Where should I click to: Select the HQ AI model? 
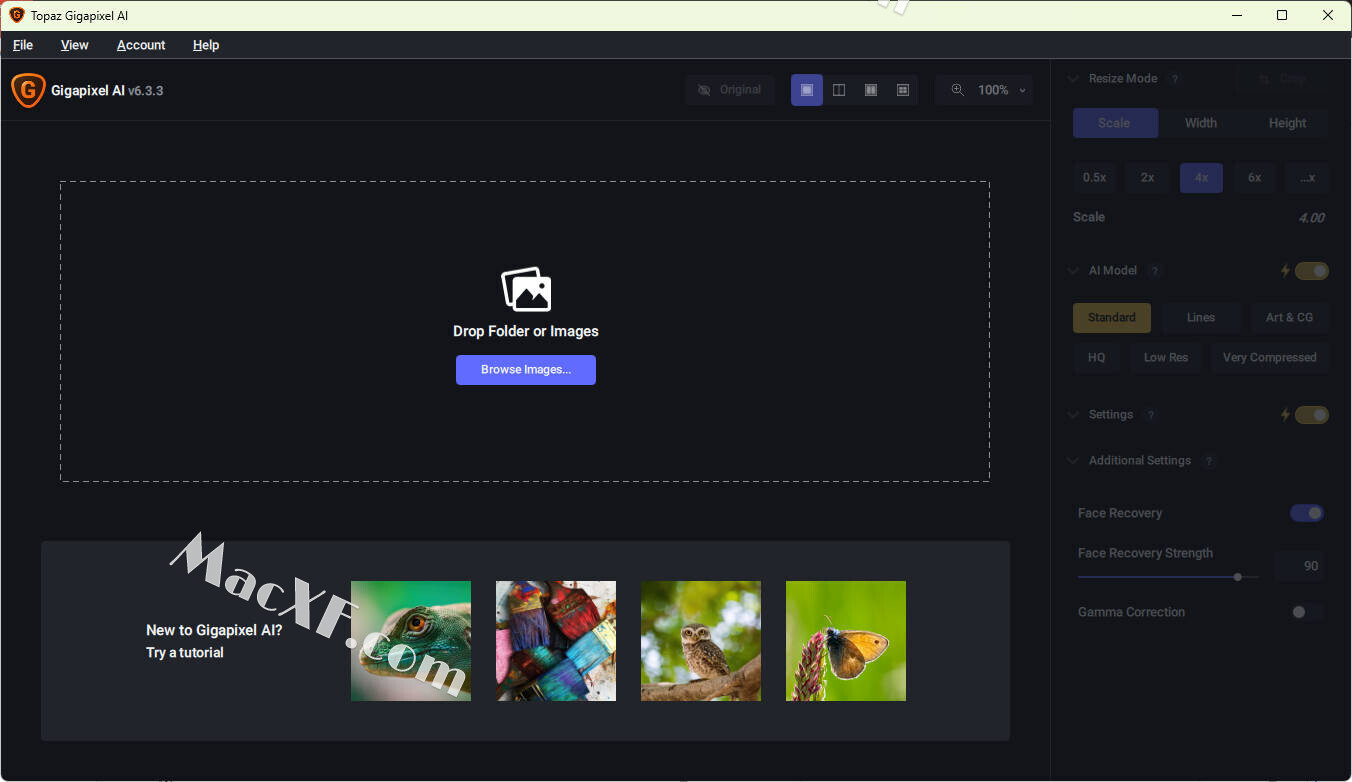[1097, 358]
